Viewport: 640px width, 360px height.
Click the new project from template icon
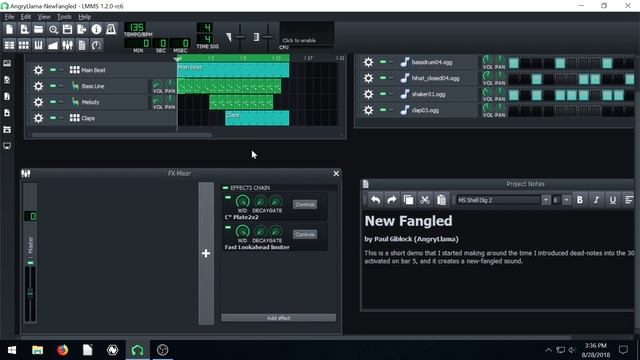point(24,29)
